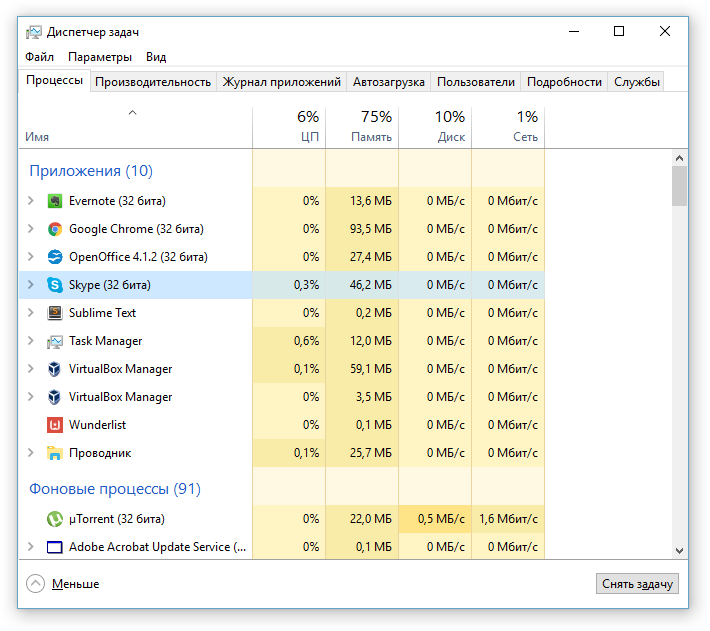Select the Приложения (10) group header
Screen dimensions: 710x631
91,171
